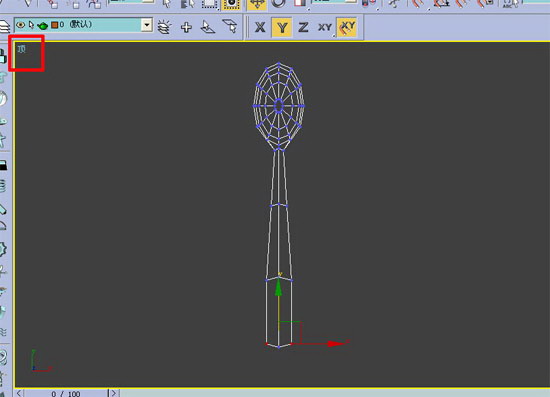Toggle layer 0 freeze cursor icon
The image size is (550, 397).
pyautogui.click(x=32, y=25)
